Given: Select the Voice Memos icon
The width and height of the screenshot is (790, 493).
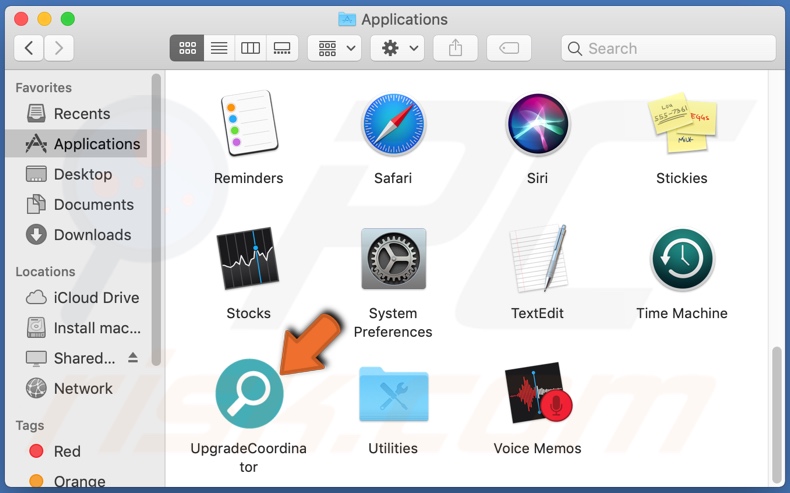Looking at the screenshot, I should tap(538, 393).
